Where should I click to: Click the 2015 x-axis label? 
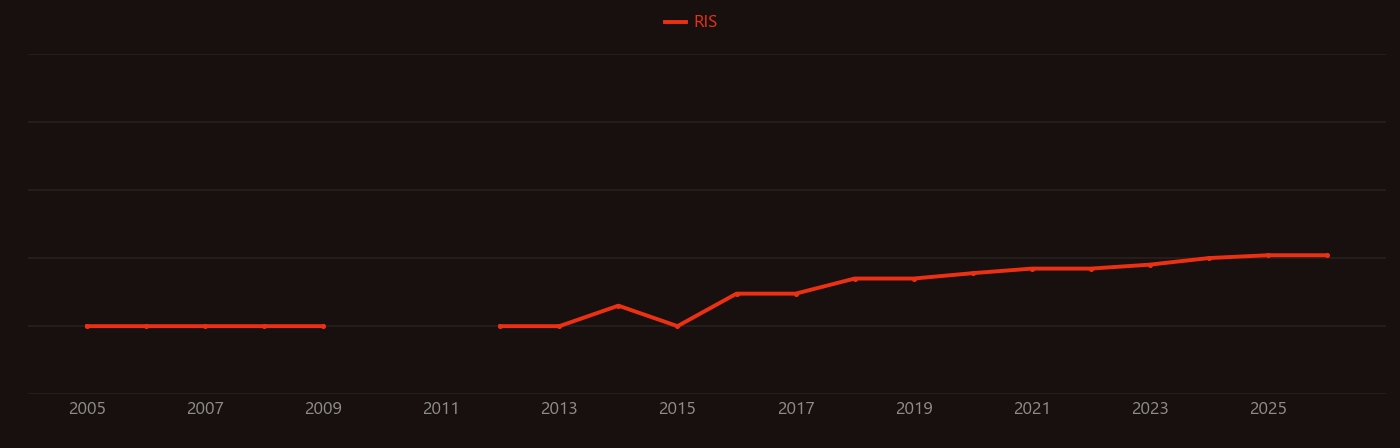(677, 409)
